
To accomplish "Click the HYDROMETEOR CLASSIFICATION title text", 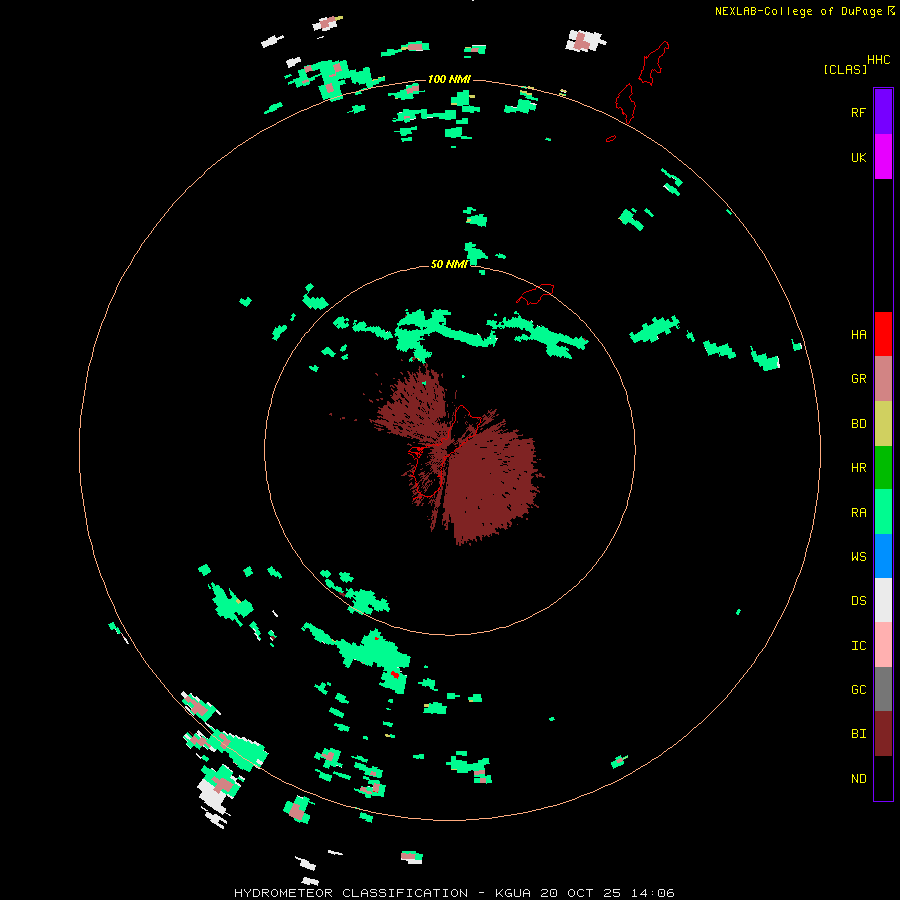I will tap(351, 893).
